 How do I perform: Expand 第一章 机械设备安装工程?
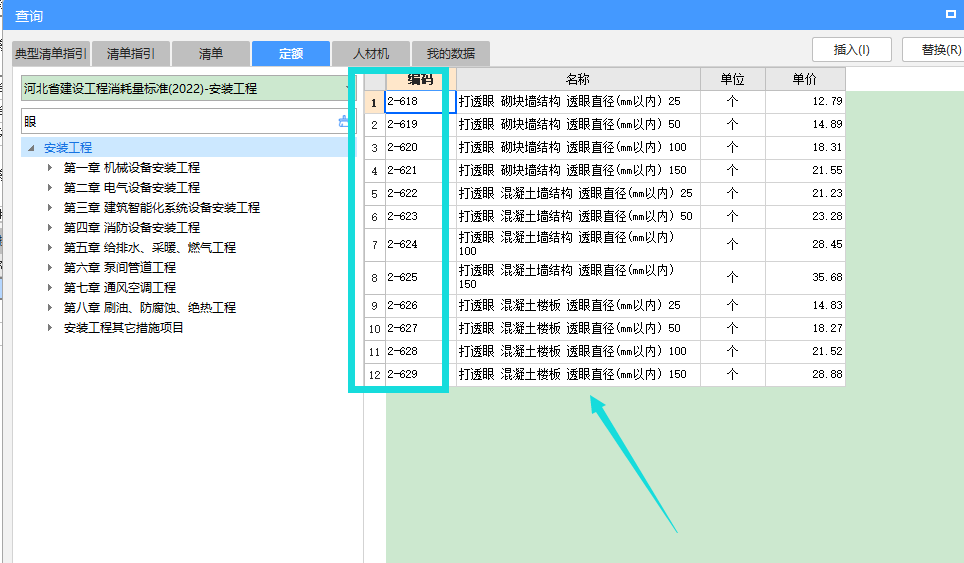[50, 167]
